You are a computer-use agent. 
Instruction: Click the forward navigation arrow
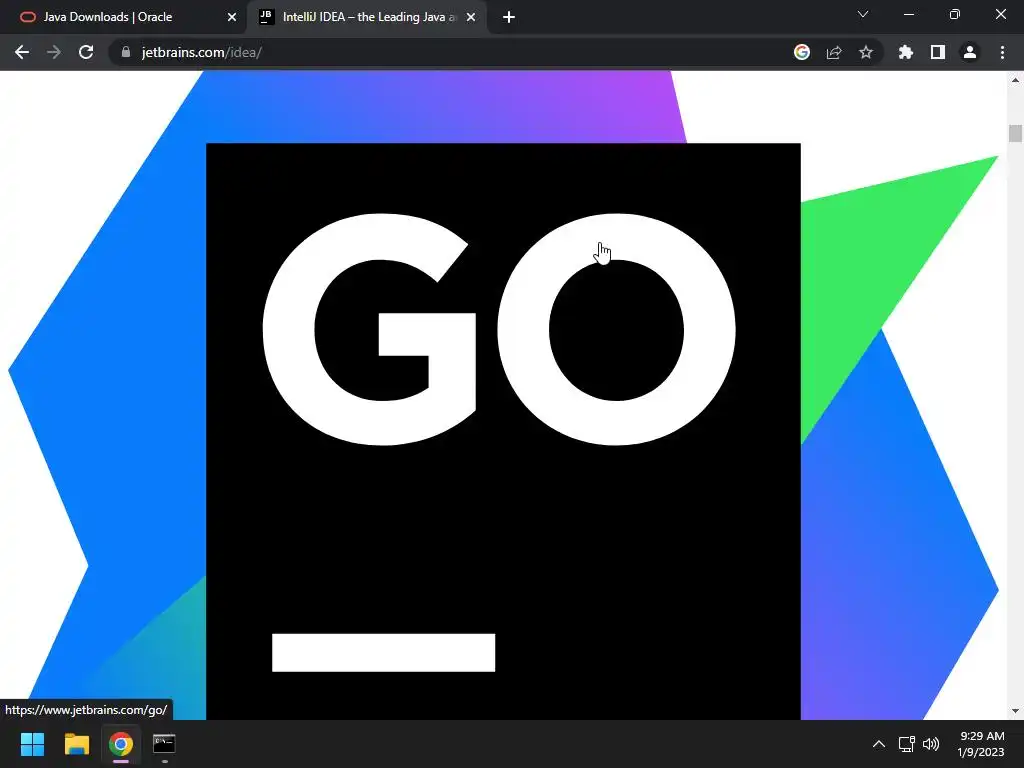point(54,52)
